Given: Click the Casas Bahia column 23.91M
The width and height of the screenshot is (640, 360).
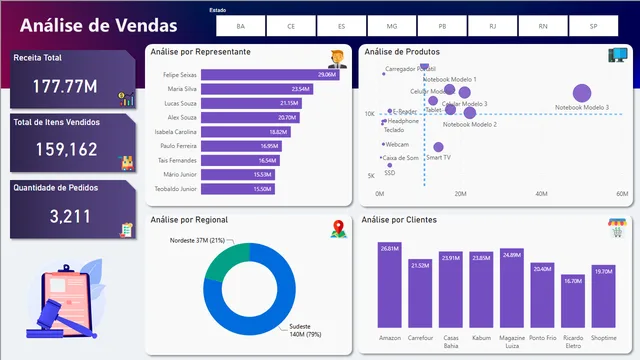Looking at the screenshot, I should click(x=451, y=290).
